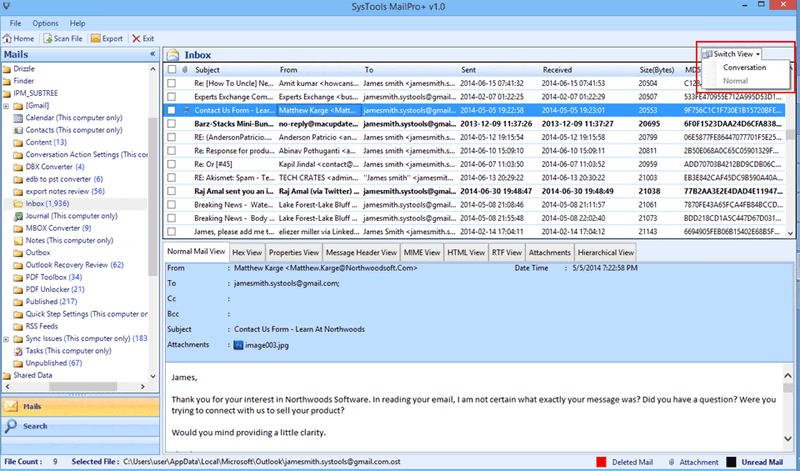Screen dimensions: 800x471
Task: Sort emails by Size(Bytes) column header
Action: (x=657, y=70)
